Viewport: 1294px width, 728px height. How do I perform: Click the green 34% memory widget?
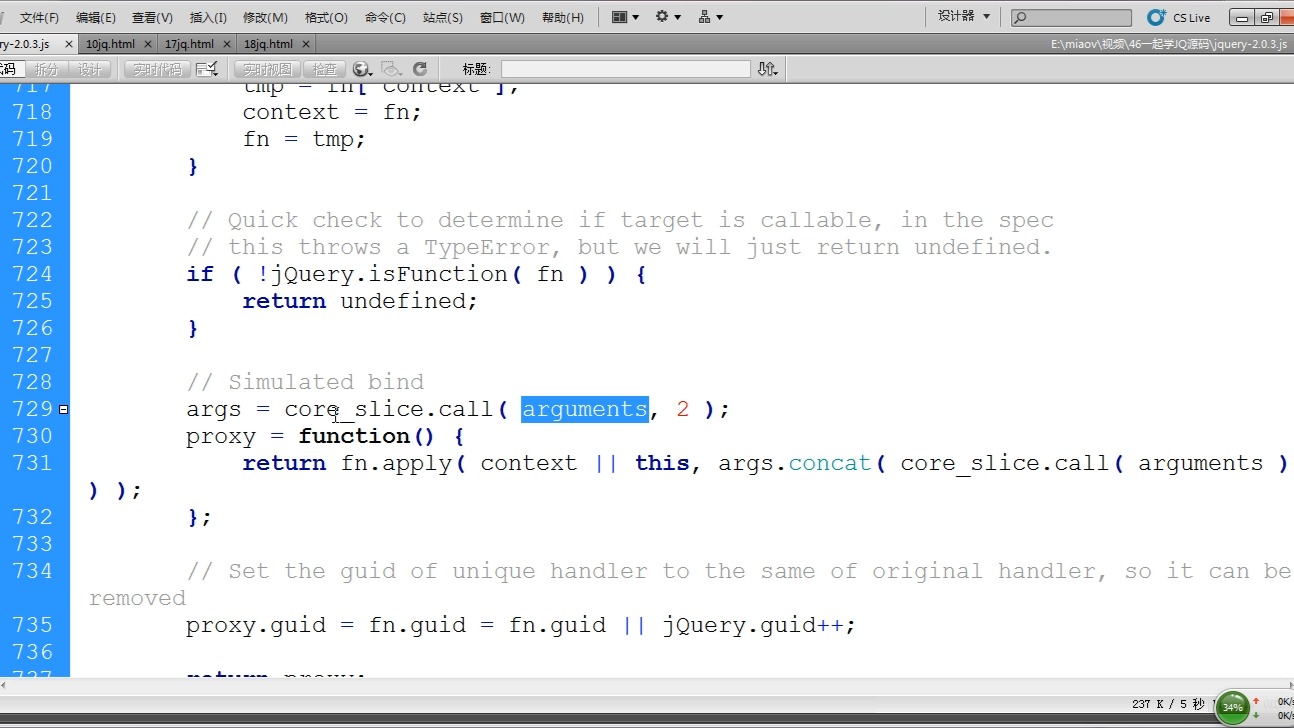[1232, 707]
